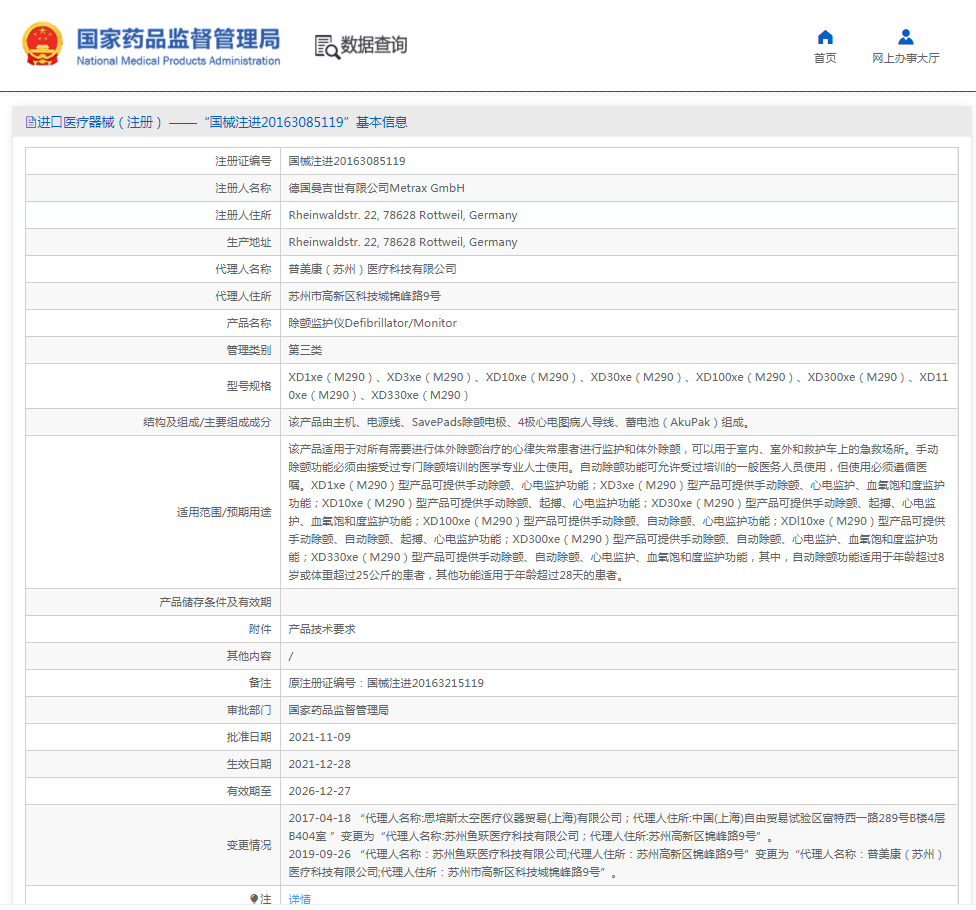Open the 首页 navigation item
Viewport: 976px width, 910px height.
click(825, 58)
